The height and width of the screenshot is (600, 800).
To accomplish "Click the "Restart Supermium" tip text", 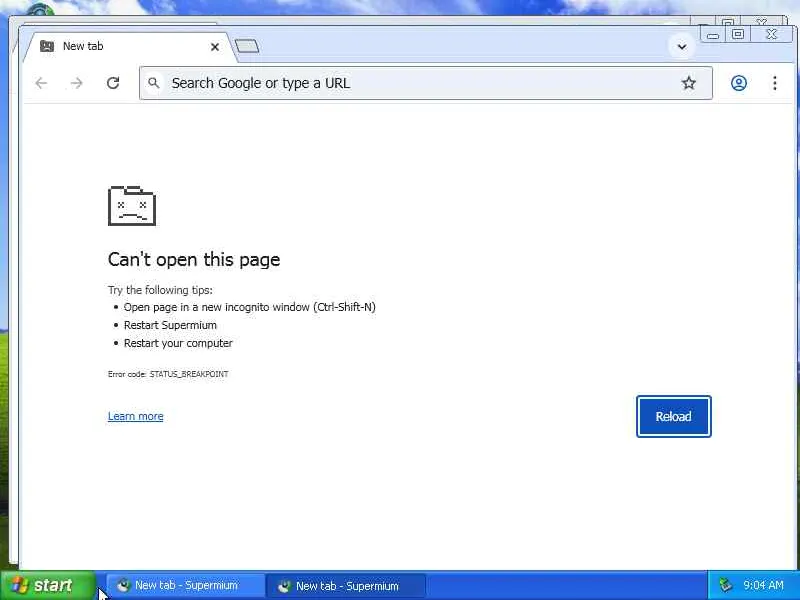I will tap(170, 325).
